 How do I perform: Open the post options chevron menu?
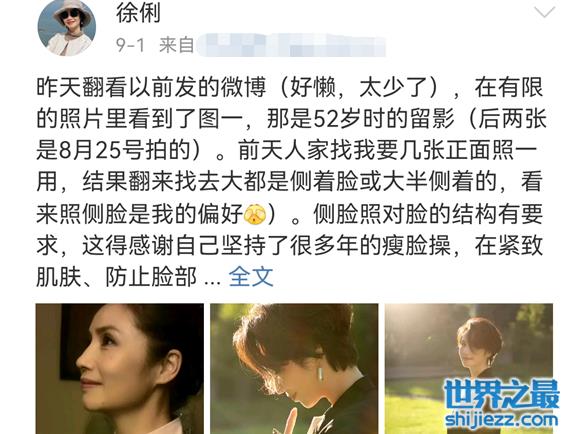click(x=544, y=12)
